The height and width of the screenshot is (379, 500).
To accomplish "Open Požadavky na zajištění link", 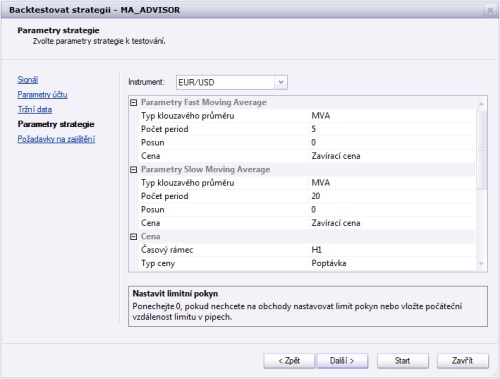I will [56, 139].
